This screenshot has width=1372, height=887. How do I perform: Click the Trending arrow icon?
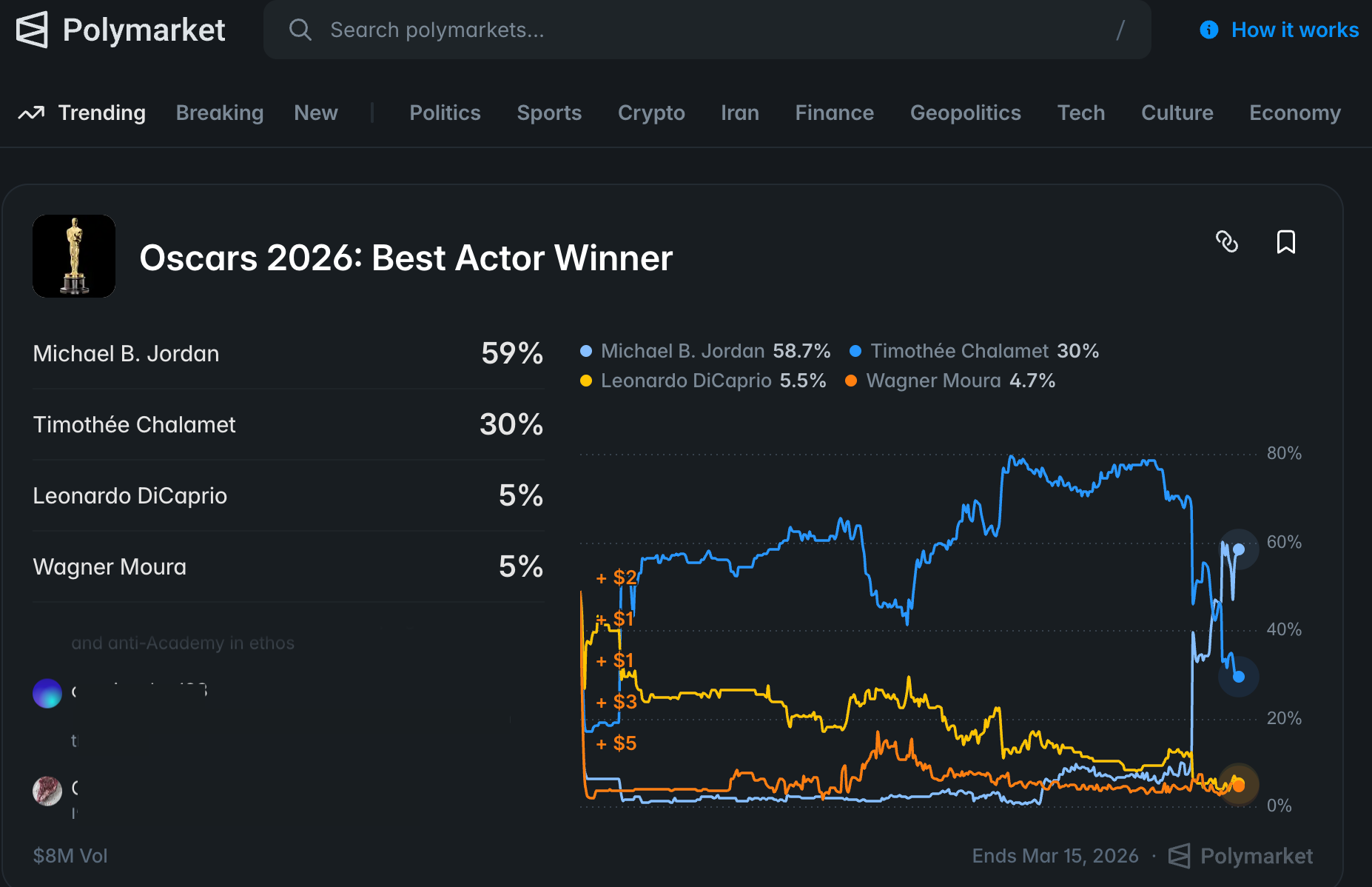pyautogui.click(x=31, y=113)
